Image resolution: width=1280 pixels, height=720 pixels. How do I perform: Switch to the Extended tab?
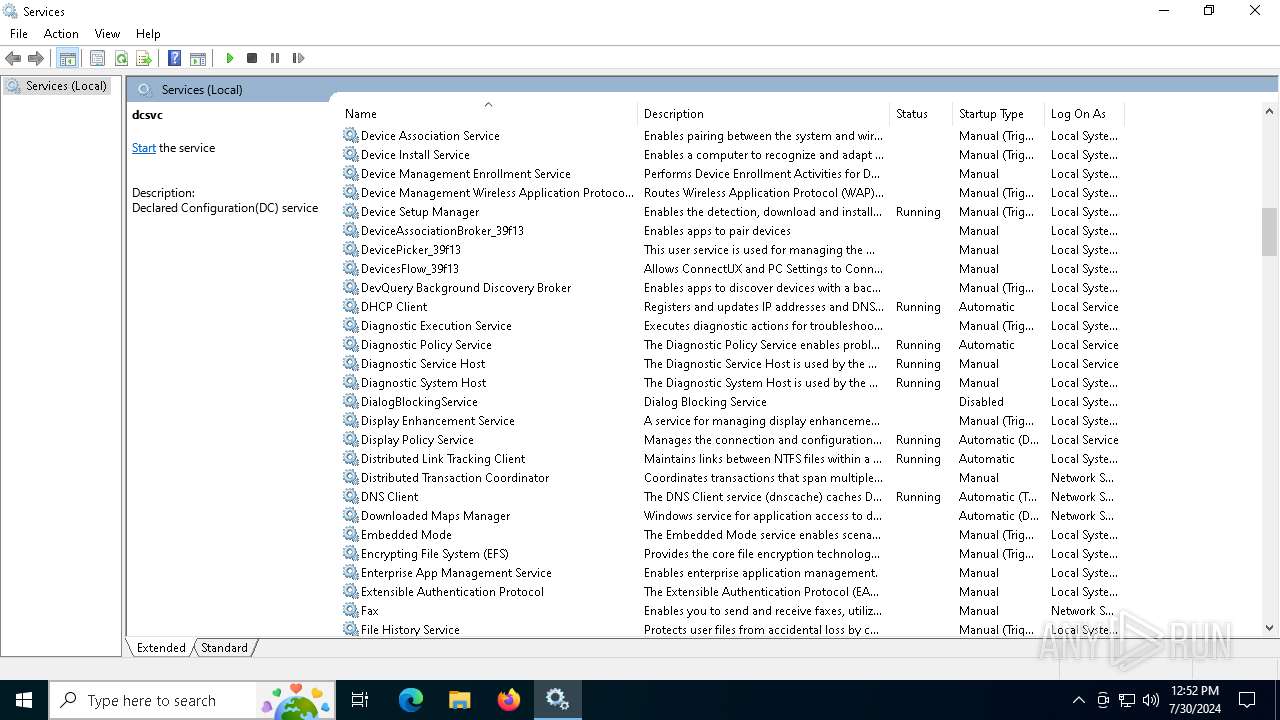(x=161, y=648)
